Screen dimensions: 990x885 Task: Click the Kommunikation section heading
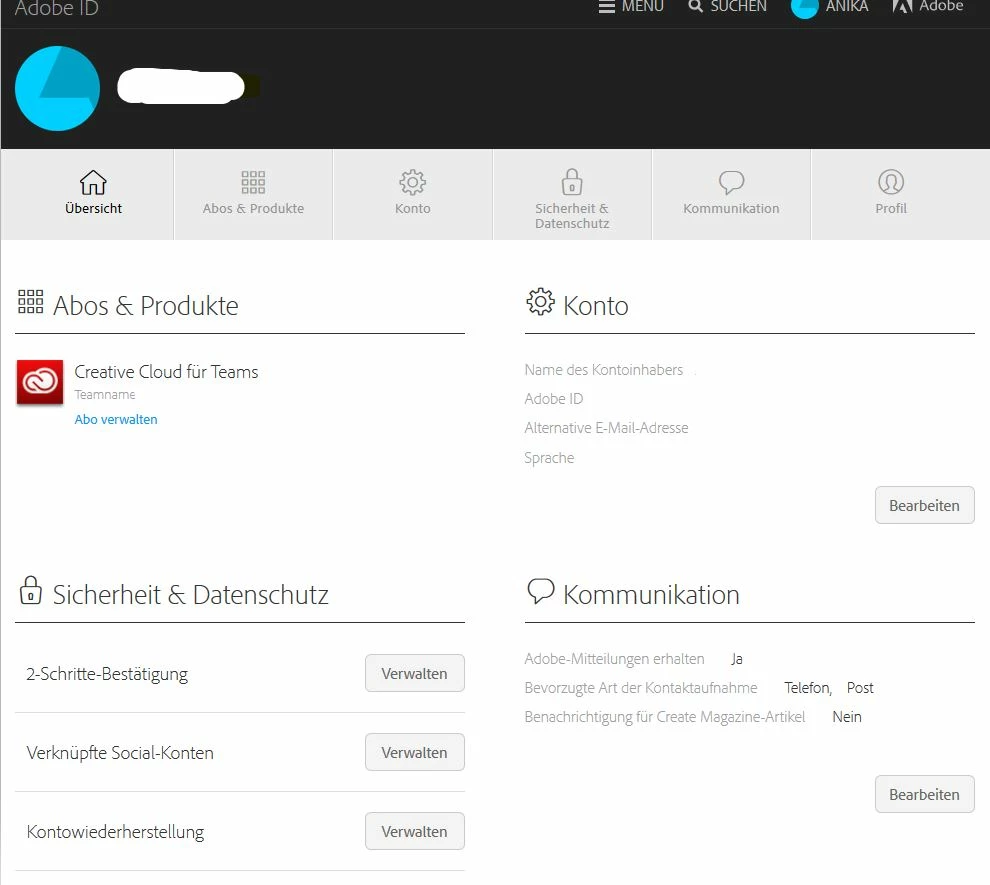(x=651, y=595)
